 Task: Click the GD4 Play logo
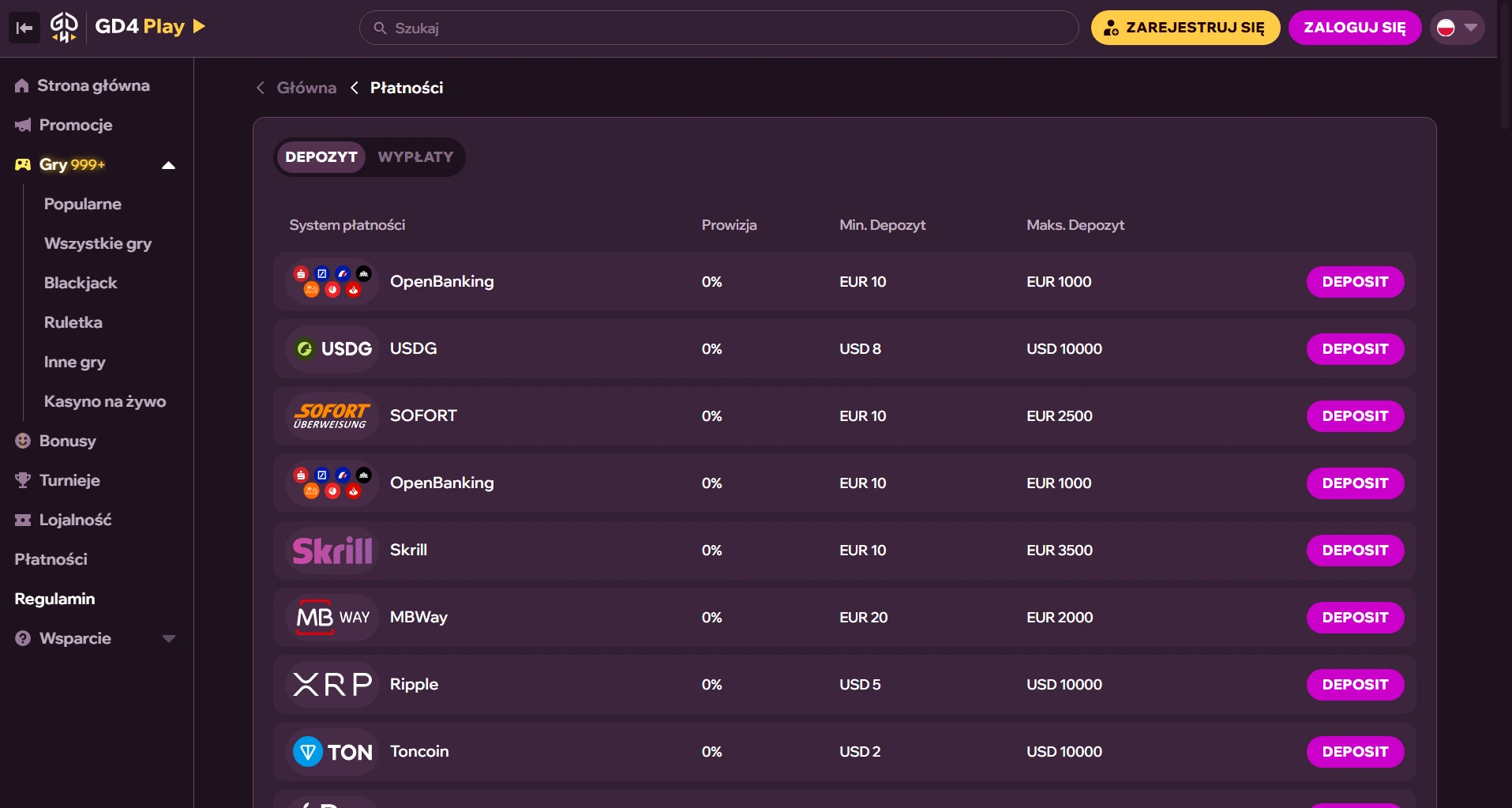tap(128, 27)
